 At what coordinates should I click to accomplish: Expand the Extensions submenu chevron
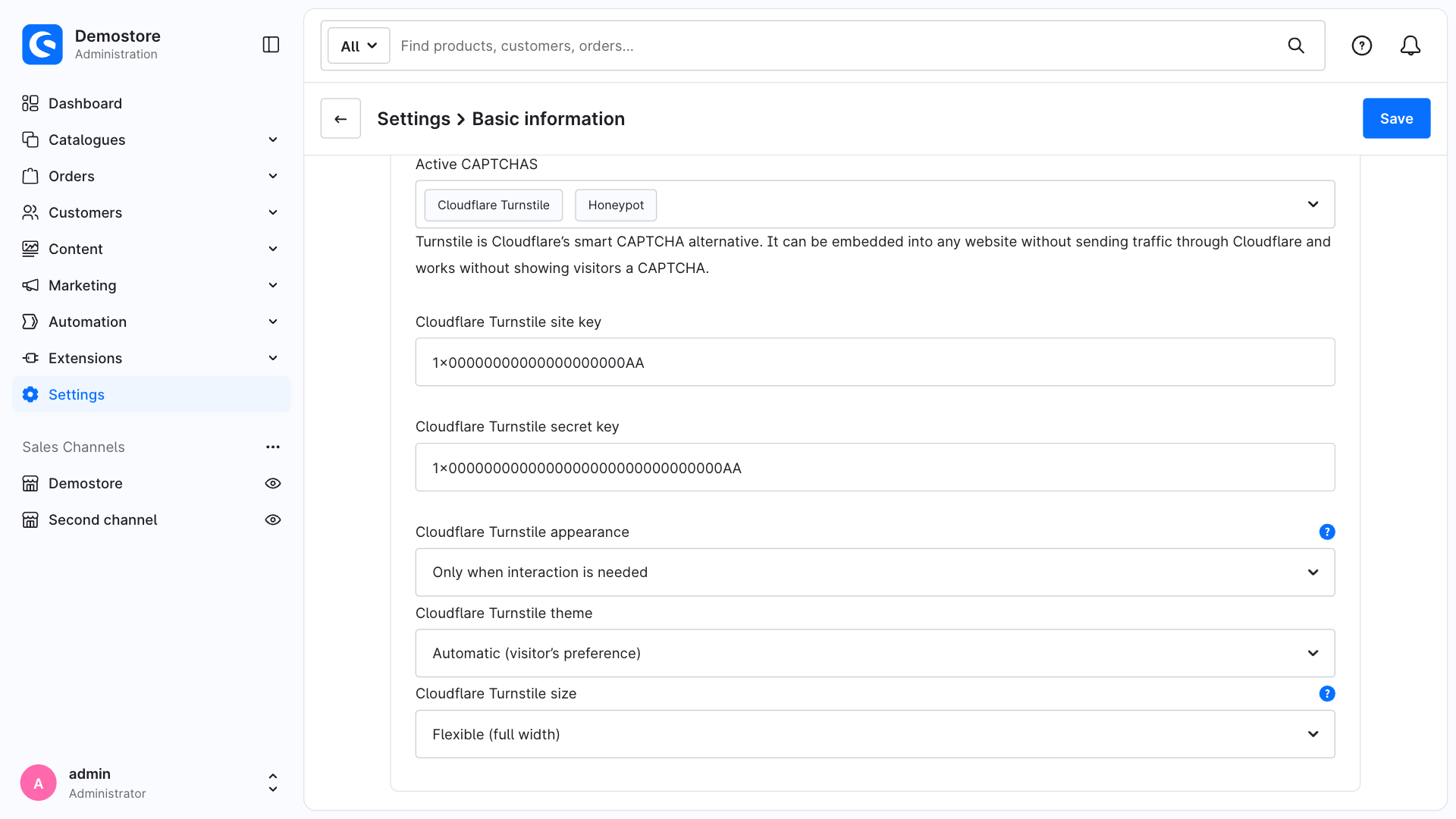click(273, 358)
